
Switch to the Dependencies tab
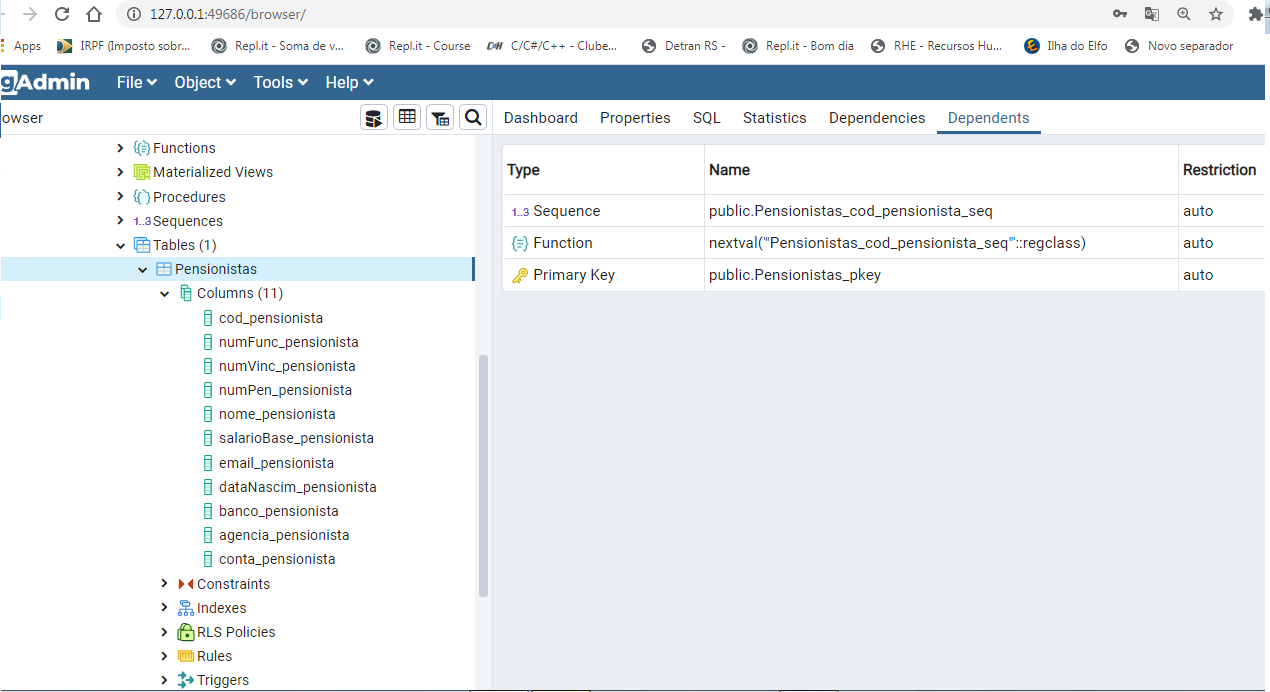(x=877, y=118)
